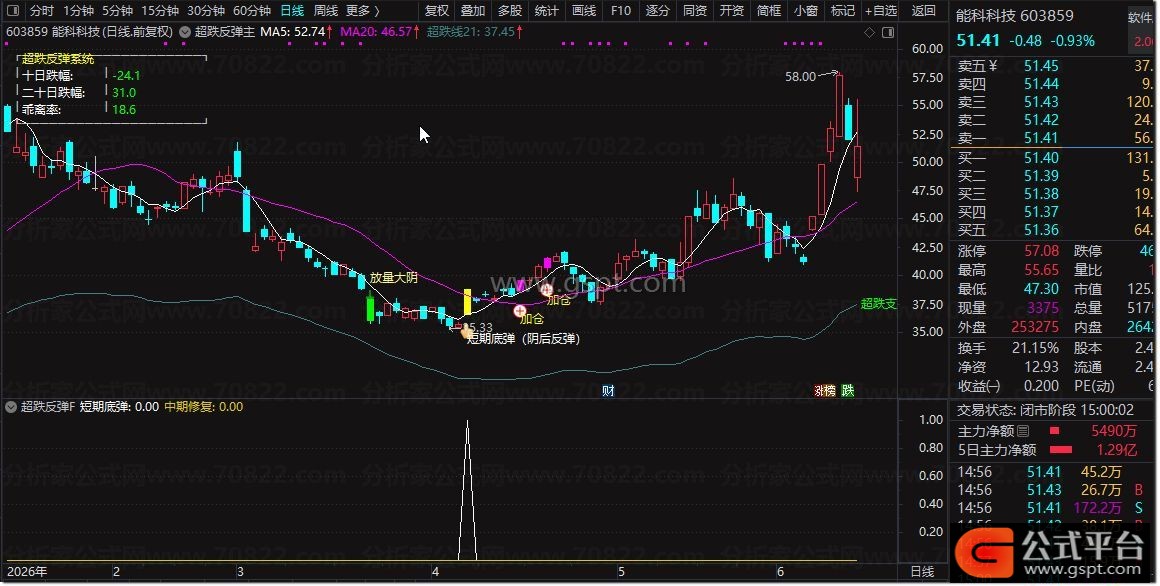Image resolution: width=1160 pixels, height=586 pixels.
Task: Click the 卖一 price 51.41
Action: (1041, 138)
